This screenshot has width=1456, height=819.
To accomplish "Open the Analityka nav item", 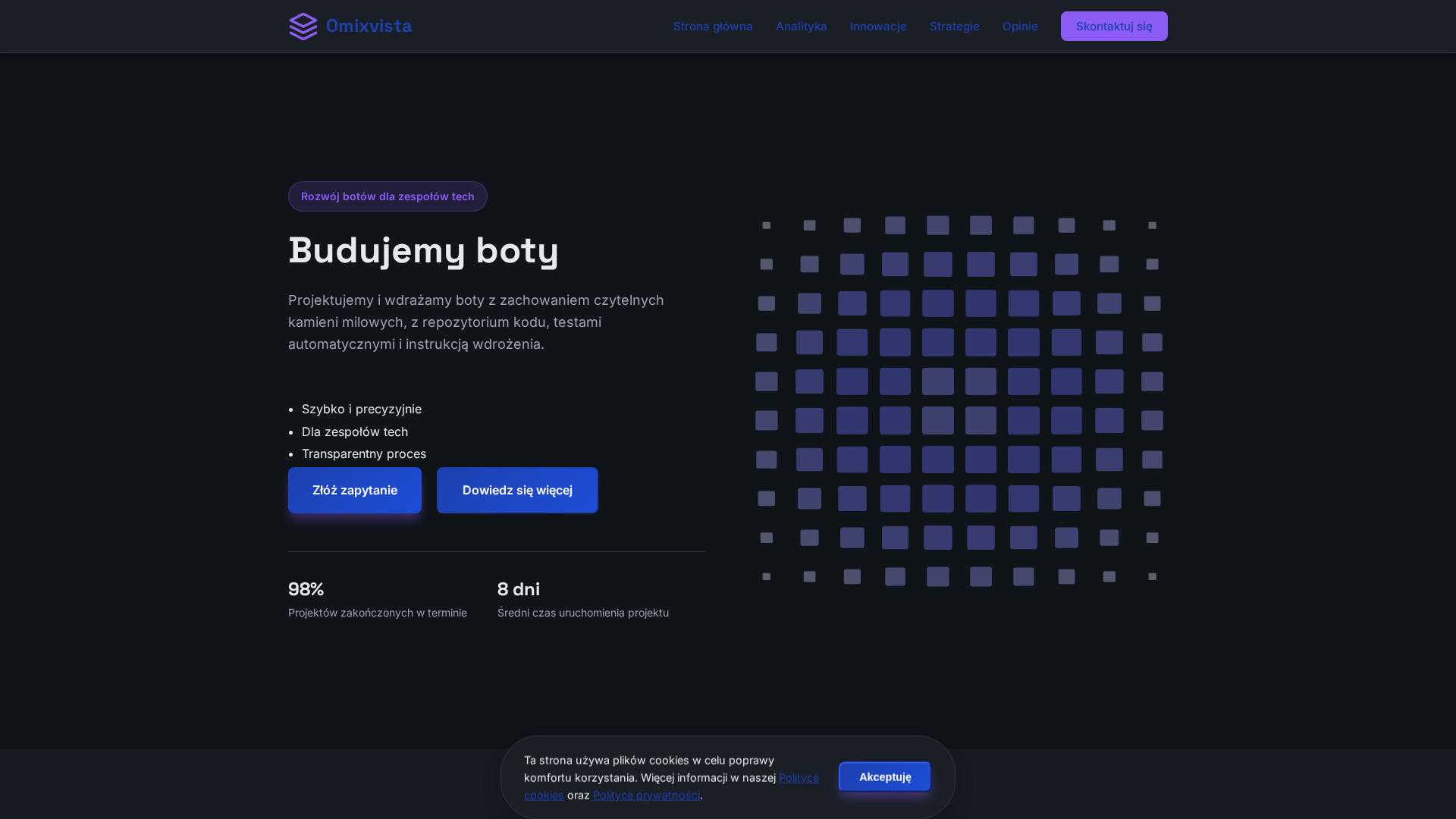I will tap(801, 27).
